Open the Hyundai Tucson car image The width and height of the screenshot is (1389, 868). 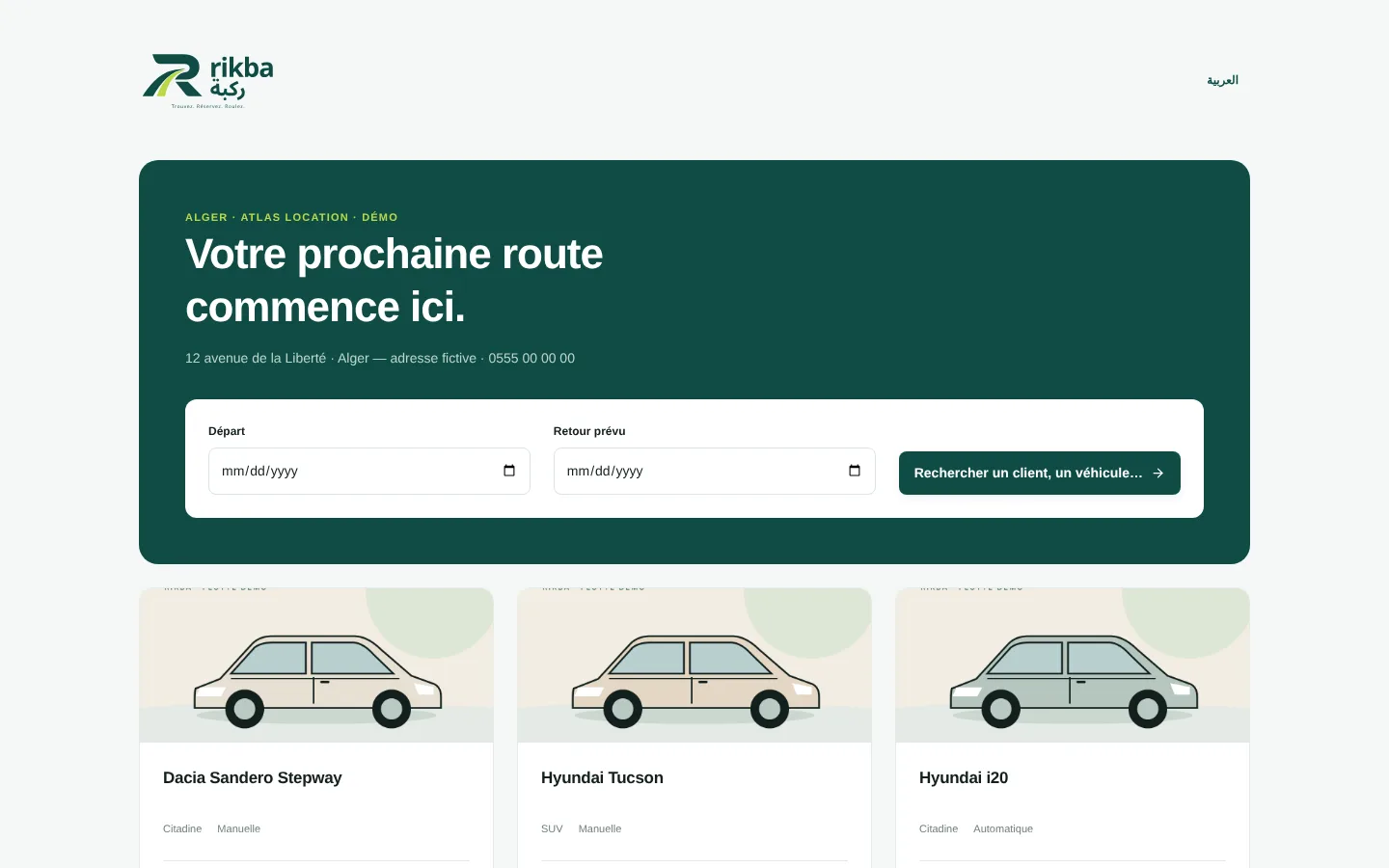(694, 665)
